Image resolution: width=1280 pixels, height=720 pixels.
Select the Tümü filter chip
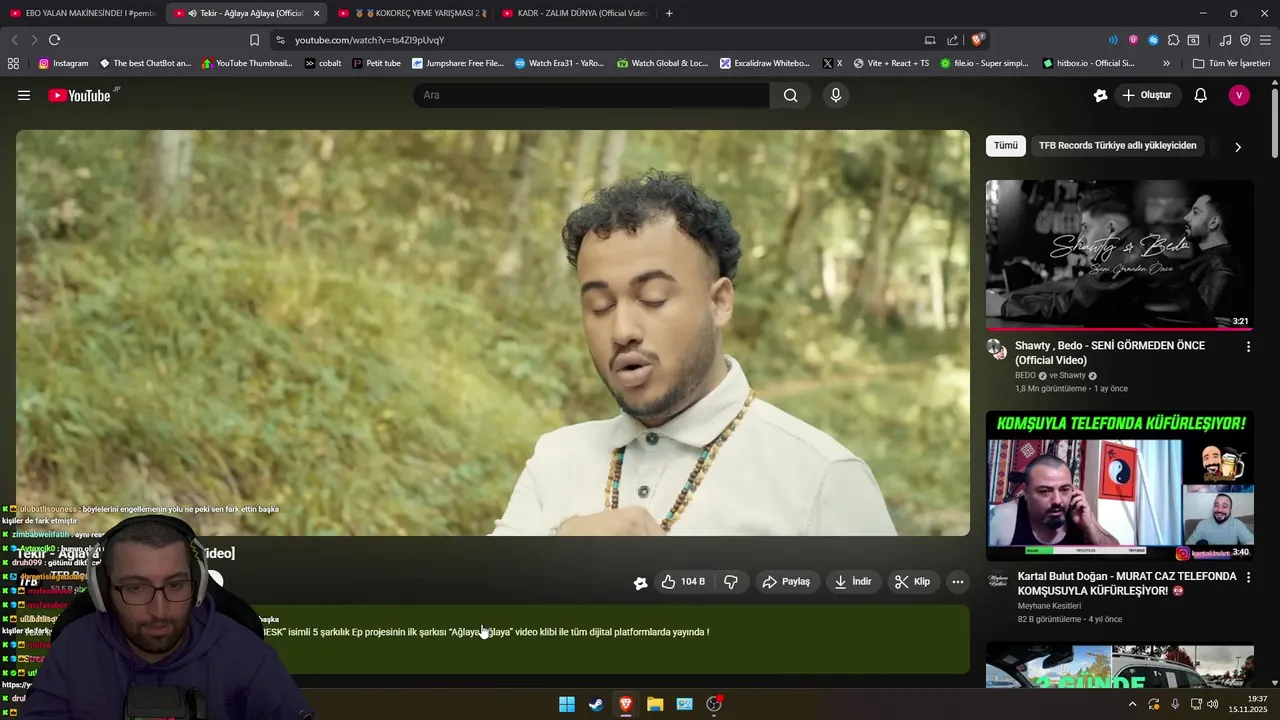pos(1006,146)
